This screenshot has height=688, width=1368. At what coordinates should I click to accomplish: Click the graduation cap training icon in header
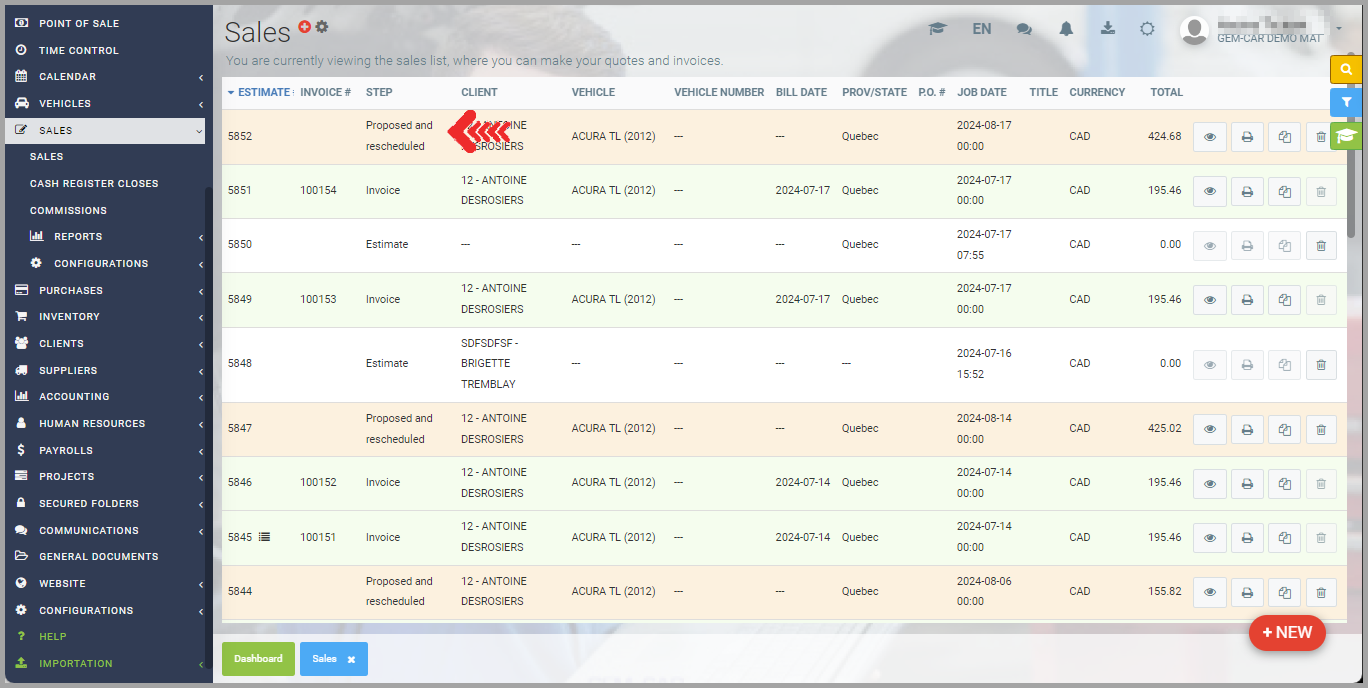[937, 29]
